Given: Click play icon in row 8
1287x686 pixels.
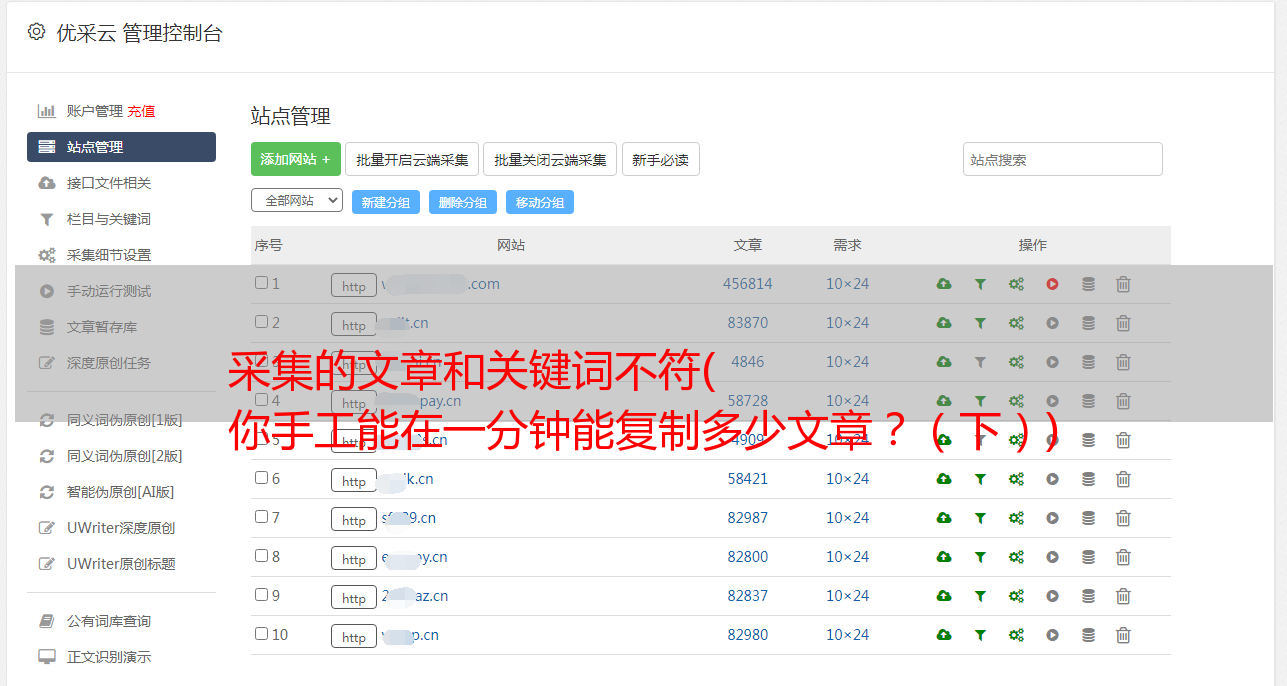Looking at the screenshot, I should [x=1052, y=557].
